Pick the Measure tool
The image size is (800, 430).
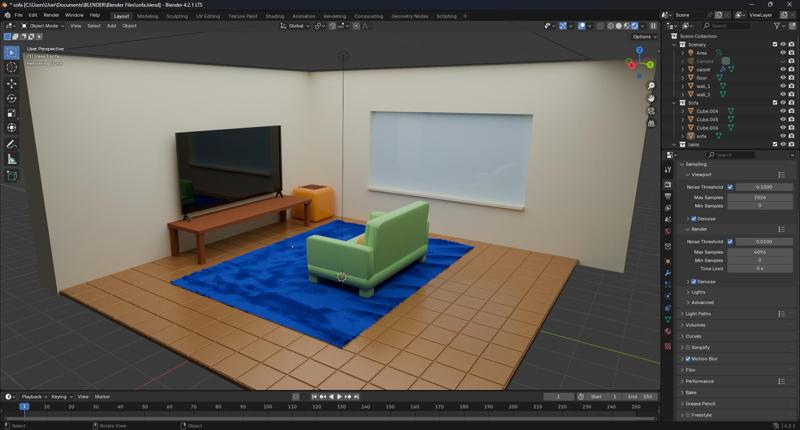point(12,159)
